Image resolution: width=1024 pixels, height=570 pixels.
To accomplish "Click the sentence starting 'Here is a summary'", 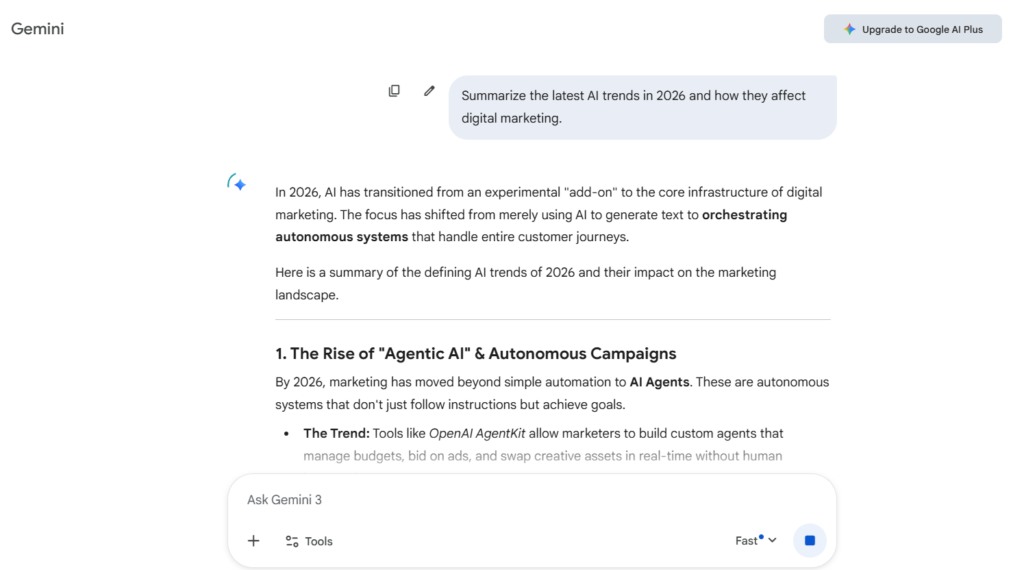I will pyautogui.click(x=526, y=283).
